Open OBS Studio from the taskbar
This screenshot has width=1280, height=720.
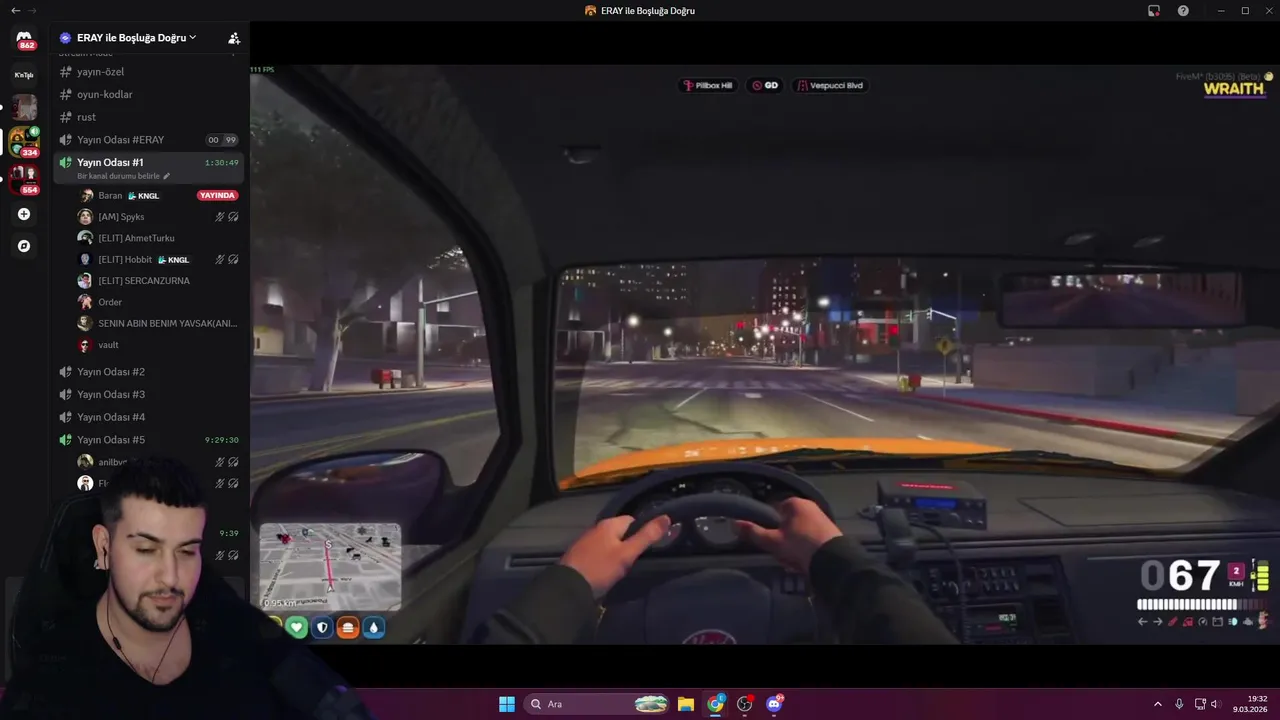tap(745, 704)
